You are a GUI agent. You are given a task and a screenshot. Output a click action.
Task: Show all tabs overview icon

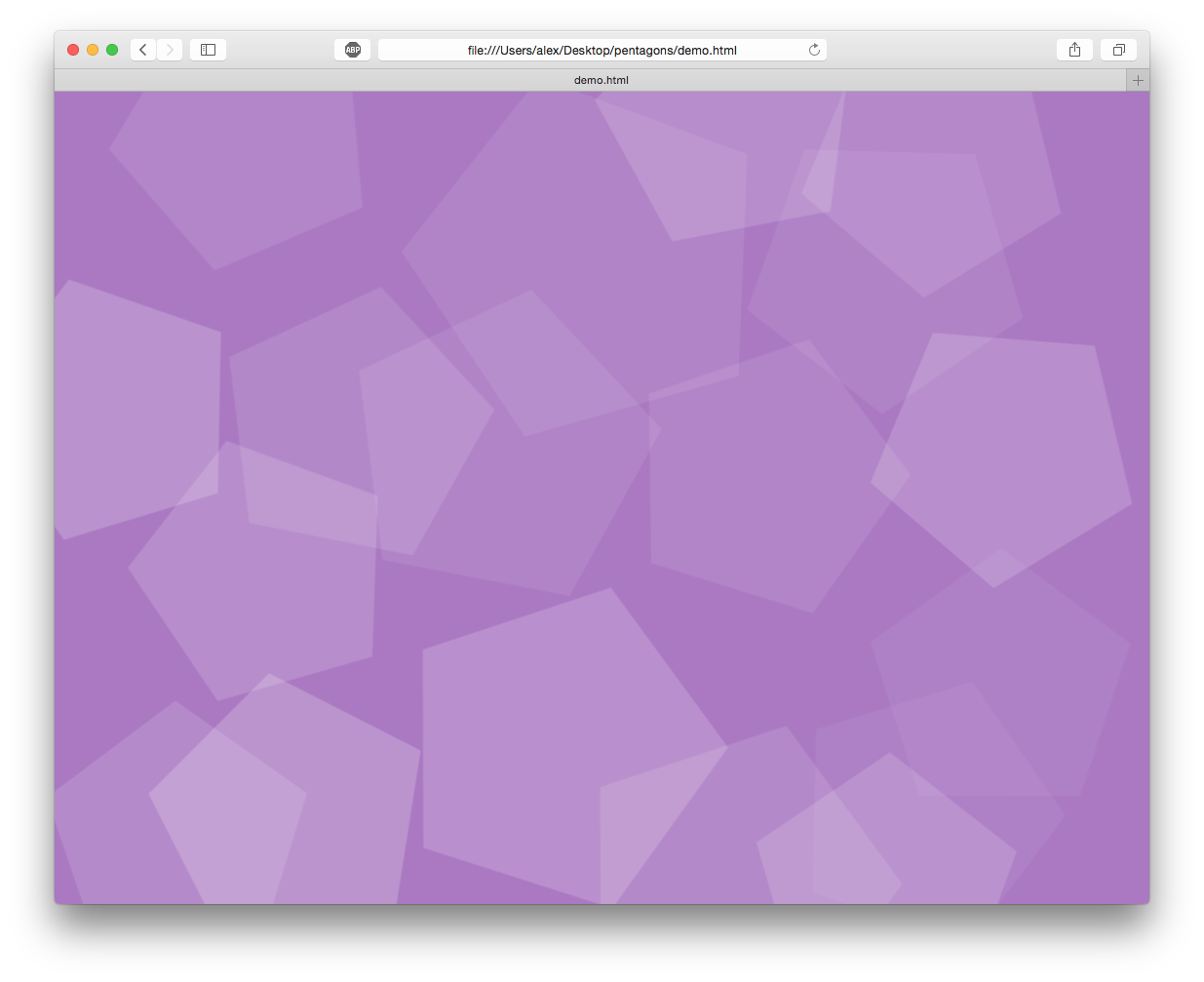point(1119,50)
